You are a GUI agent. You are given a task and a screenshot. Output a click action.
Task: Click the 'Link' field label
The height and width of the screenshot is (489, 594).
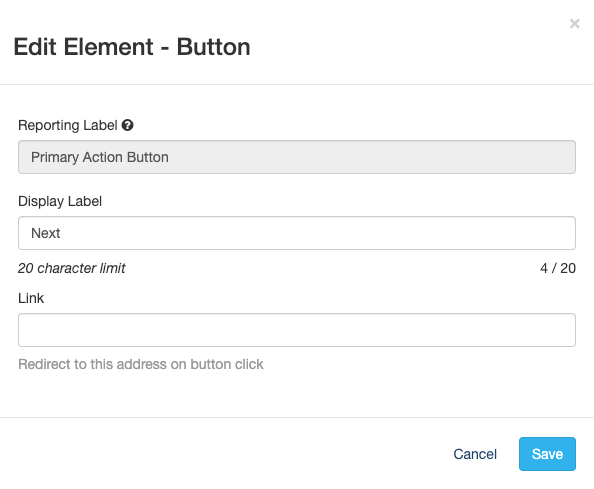(x=31, y=298)
